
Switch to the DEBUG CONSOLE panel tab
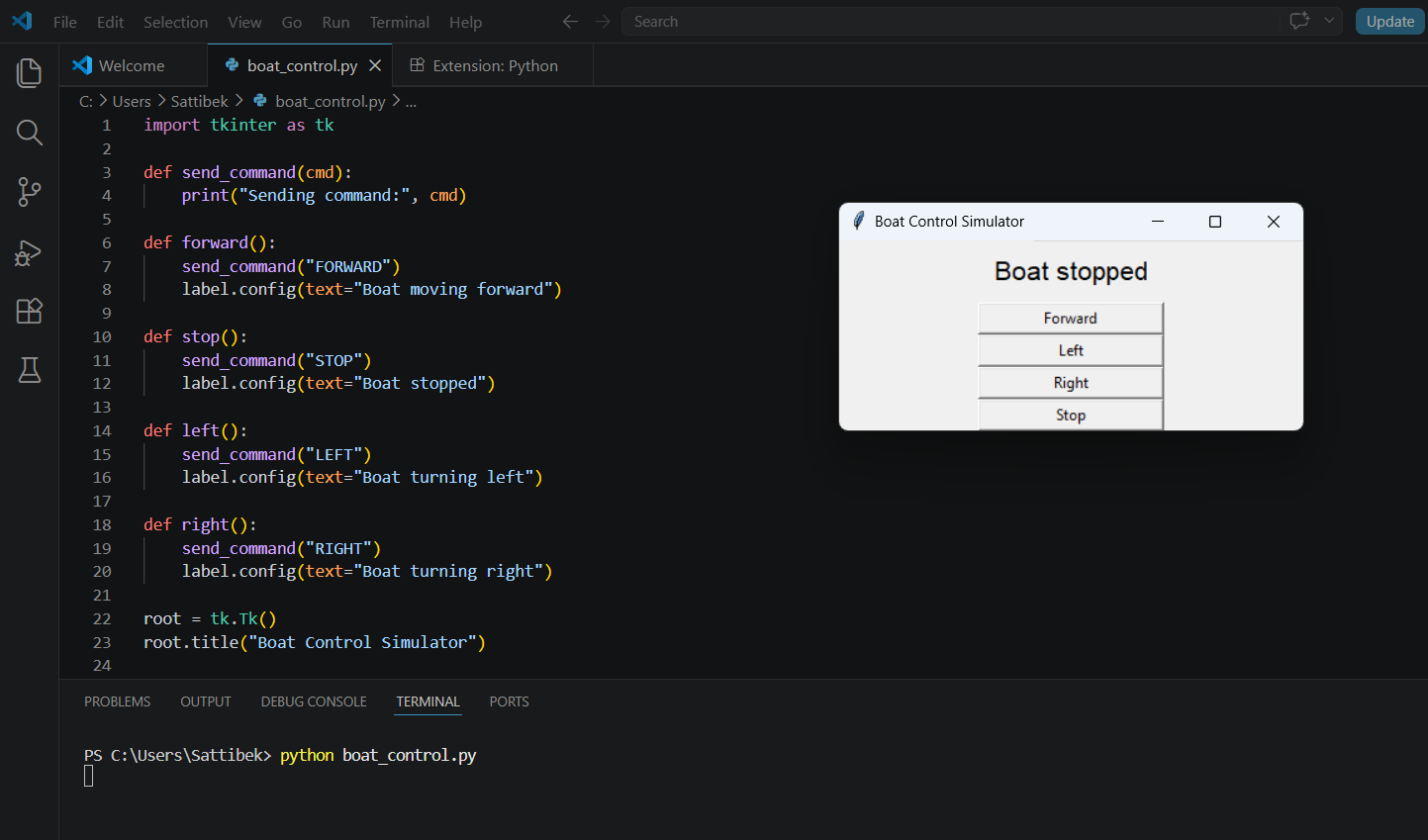(x=314, y=701)
